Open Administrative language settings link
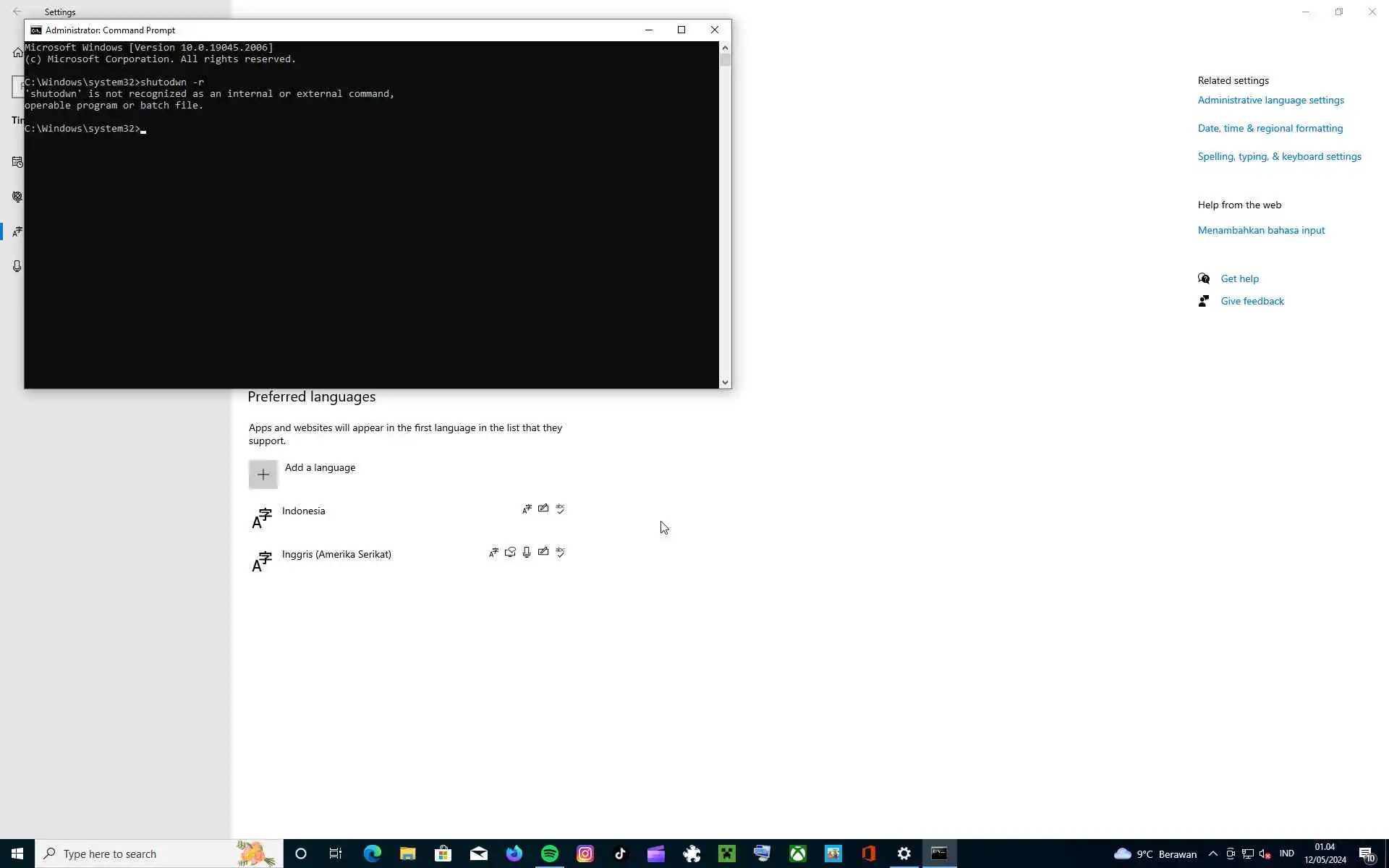The height and width of the screenshot is (868, 1389). [1270, 101]
